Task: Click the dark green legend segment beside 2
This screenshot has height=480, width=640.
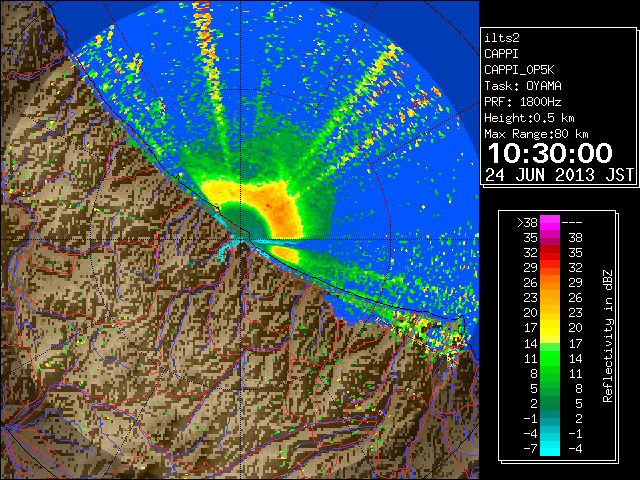Action: coord(550,403)
